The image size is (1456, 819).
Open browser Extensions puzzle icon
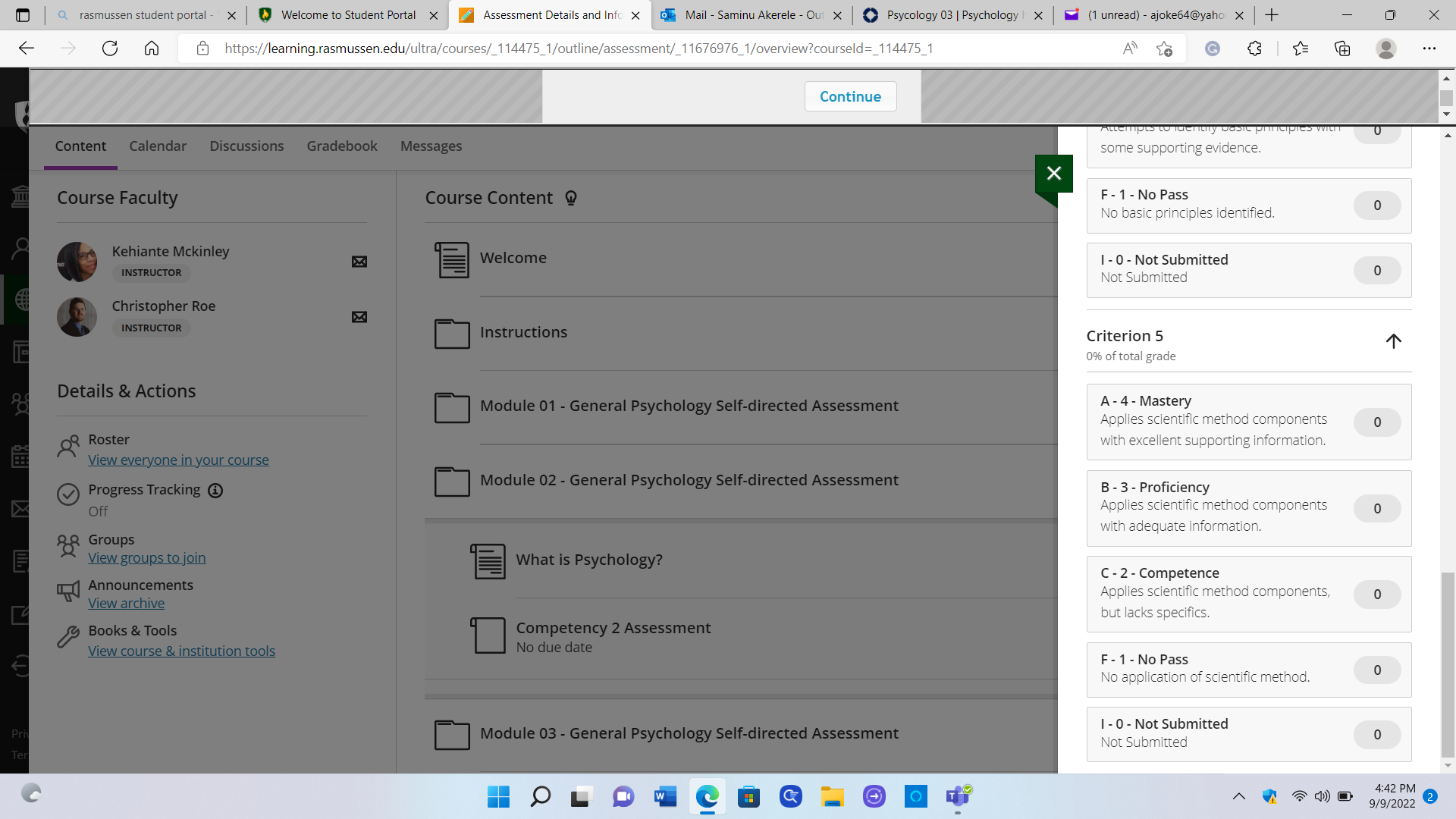[x=1254, y=49]
